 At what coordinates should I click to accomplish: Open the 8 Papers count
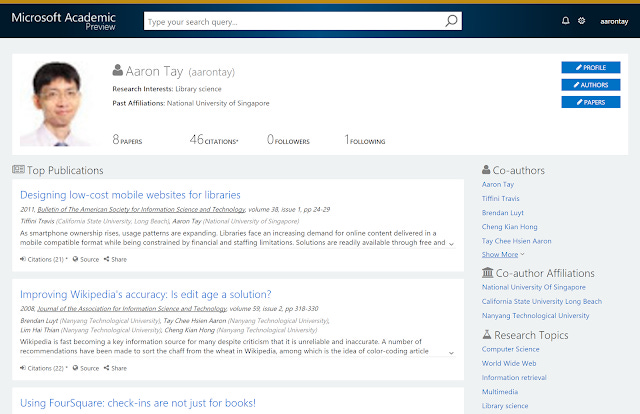pos(127,140)
